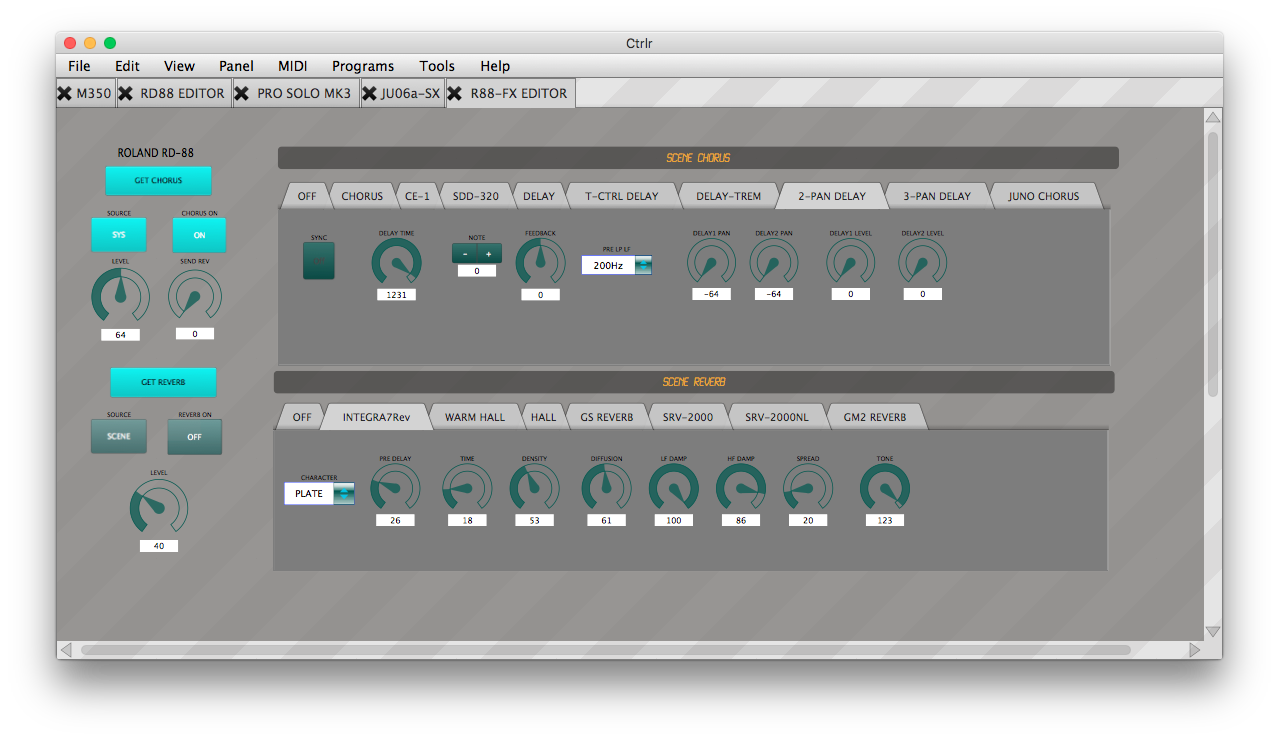Select the CHORUS effect tab
Image resolution: width=1279 pixels, height=740 pixels.
coord(362,196)
